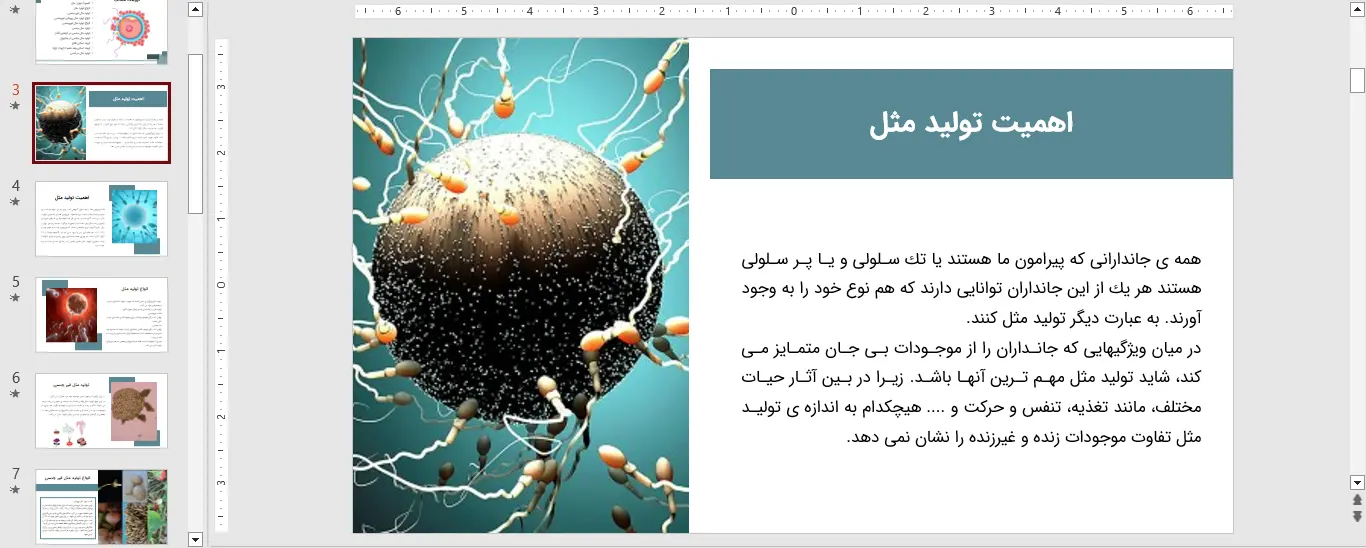Click the animation star icon beside slide 7
The image size is (1366, 548).
15,489
